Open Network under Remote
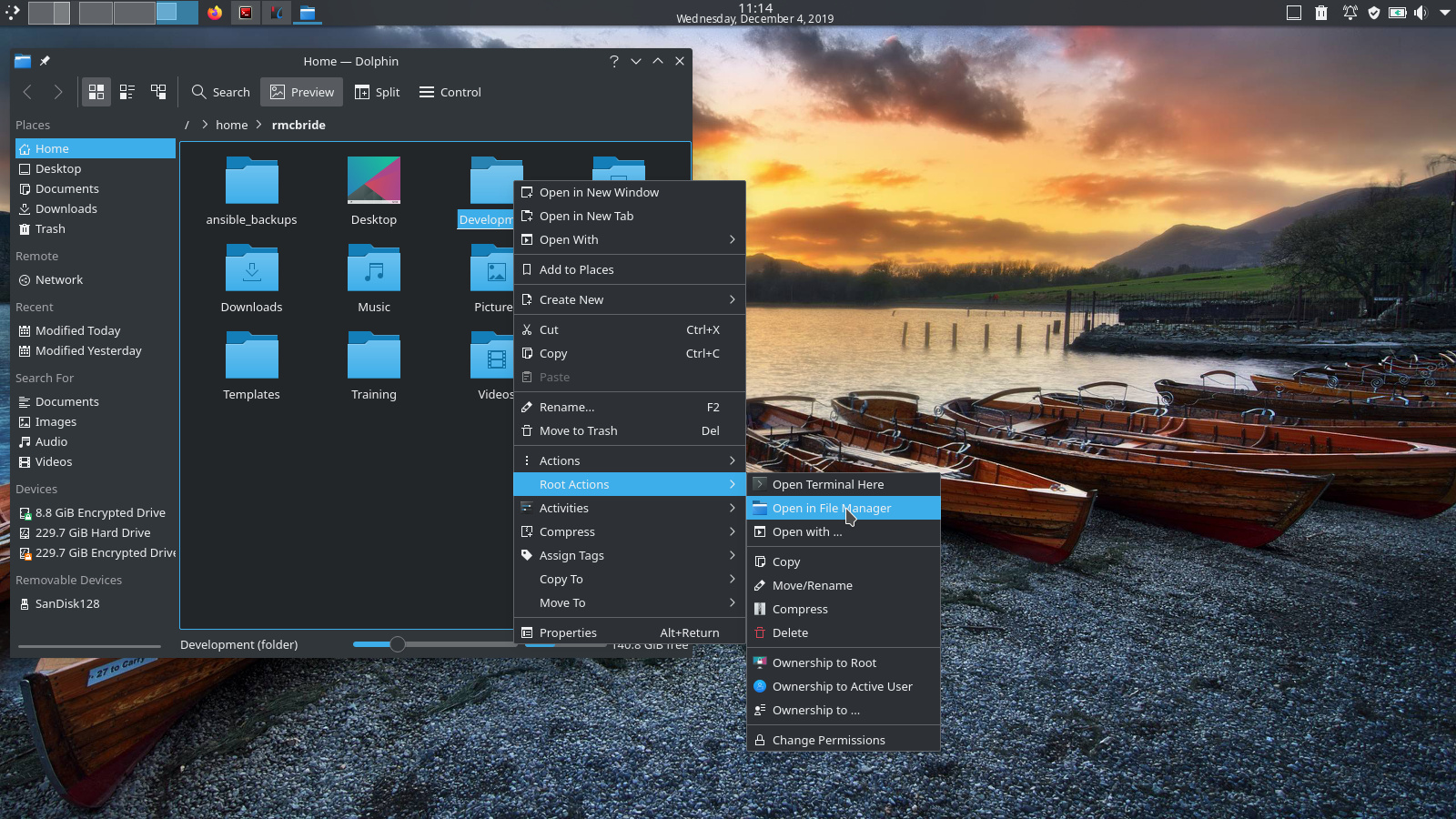1456x819 pixels. click(x=96, y=279)
